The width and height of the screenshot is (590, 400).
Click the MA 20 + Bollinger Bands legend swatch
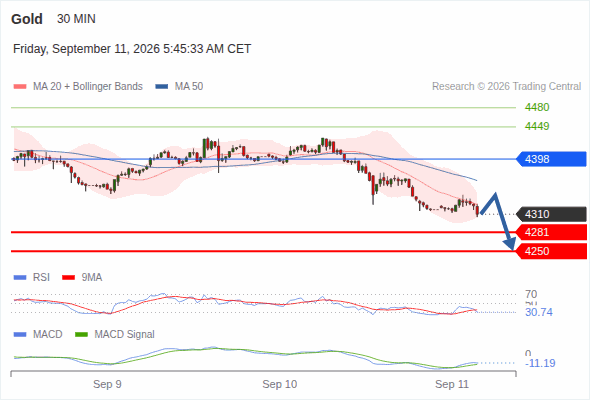(20, 87)
